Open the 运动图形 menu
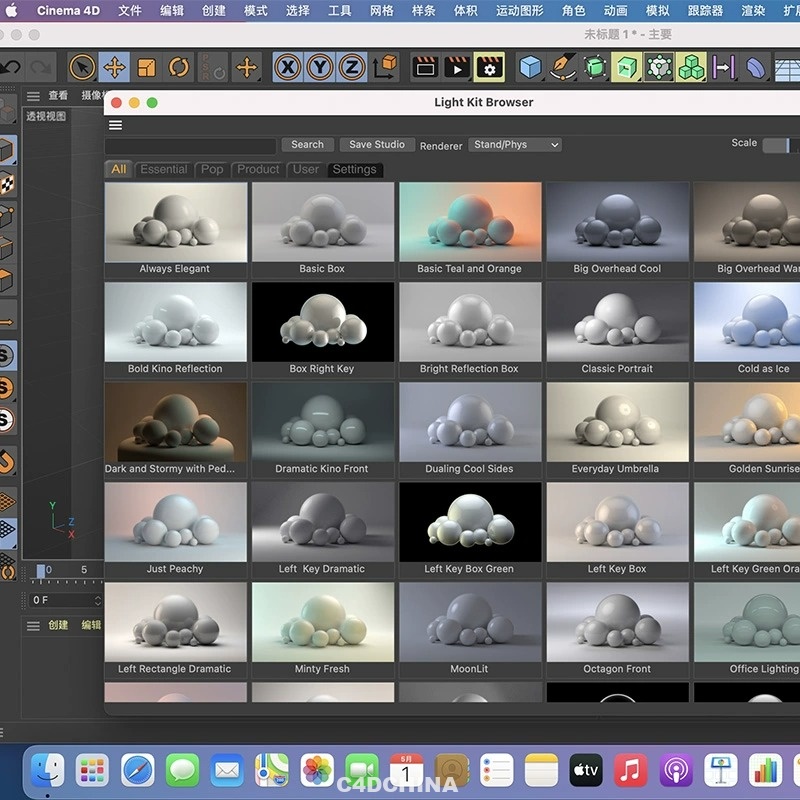 pyautogui.click(x=519, y=11)
